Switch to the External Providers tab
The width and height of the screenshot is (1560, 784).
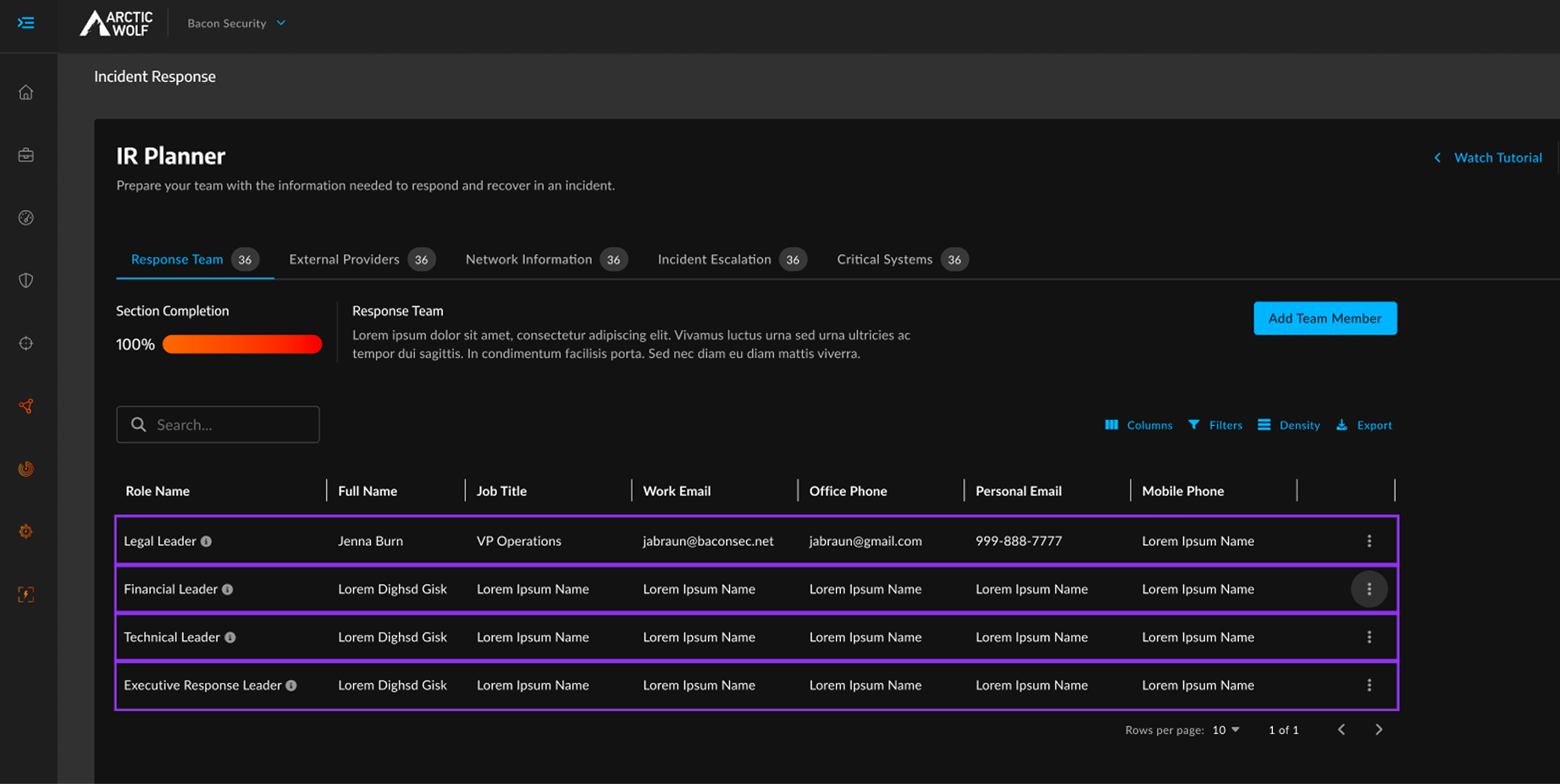click(x=362, y=259)
